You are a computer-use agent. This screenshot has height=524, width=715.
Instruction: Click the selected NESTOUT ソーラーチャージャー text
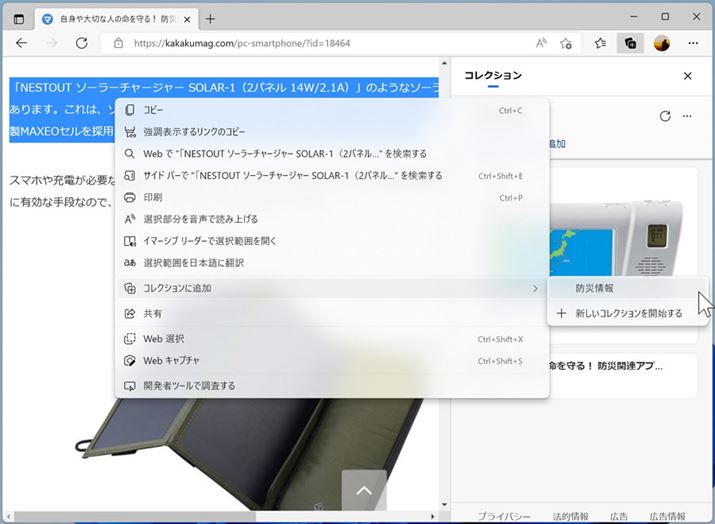[x=223, y=87]
